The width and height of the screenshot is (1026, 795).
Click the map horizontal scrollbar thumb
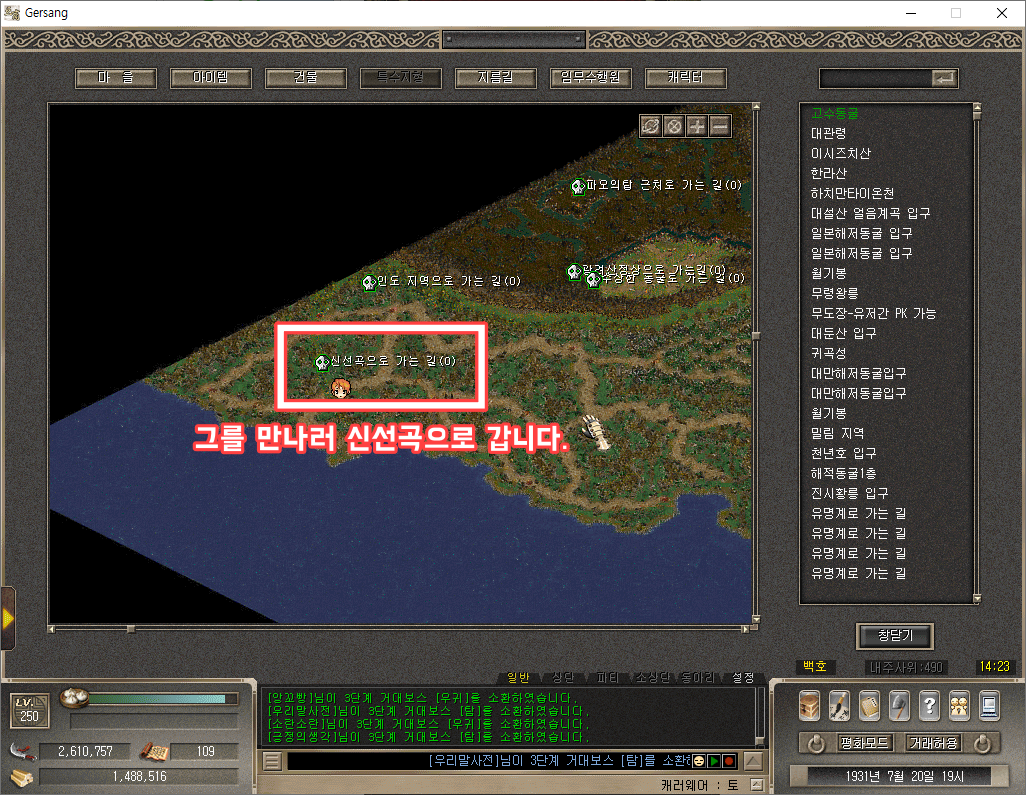click(131, 629)
